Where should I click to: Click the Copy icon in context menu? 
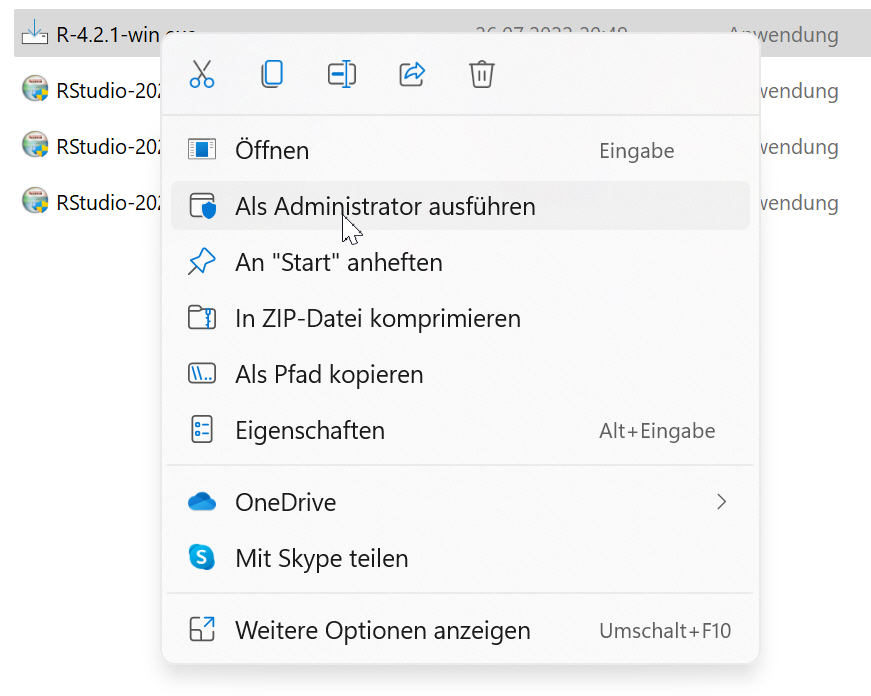click(271, 74)
